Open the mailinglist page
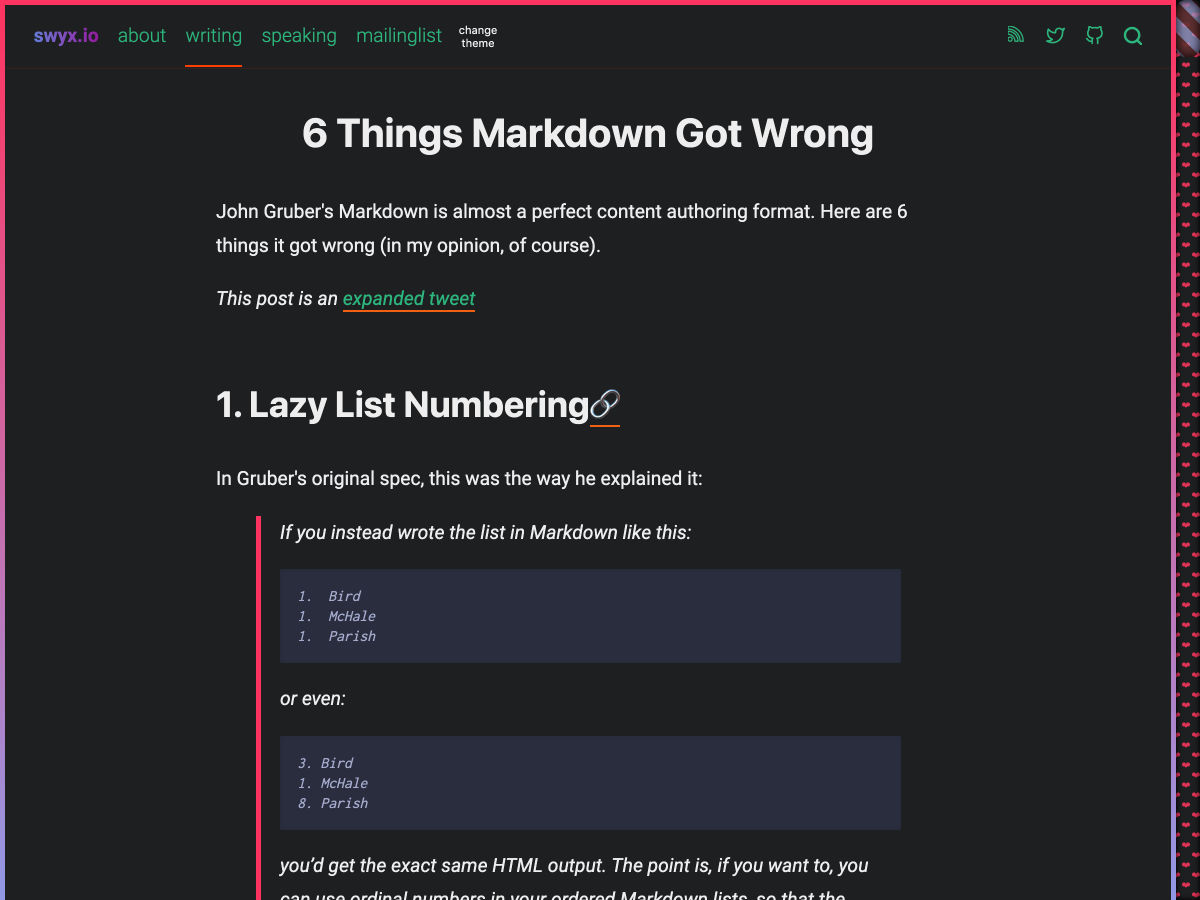 pyautogui.click(x=399, y=36)
